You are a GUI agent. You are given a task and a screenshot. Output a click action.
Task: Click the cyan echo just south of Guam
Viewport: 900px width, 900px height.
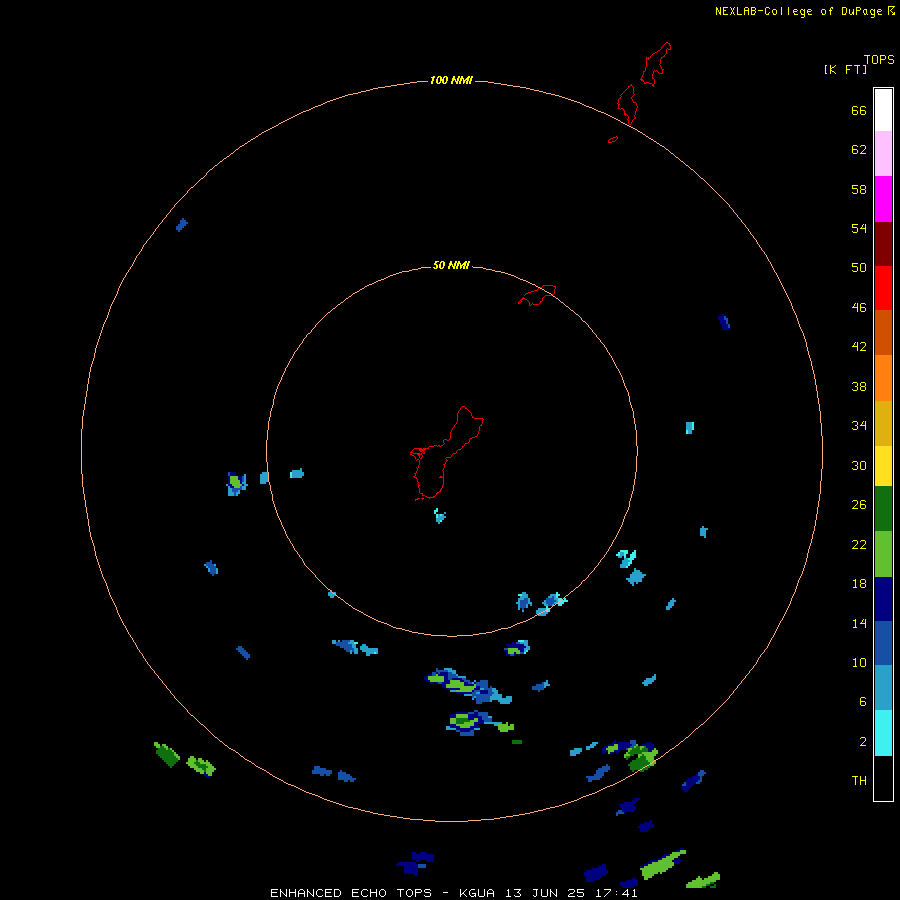[x=440, y=515]
